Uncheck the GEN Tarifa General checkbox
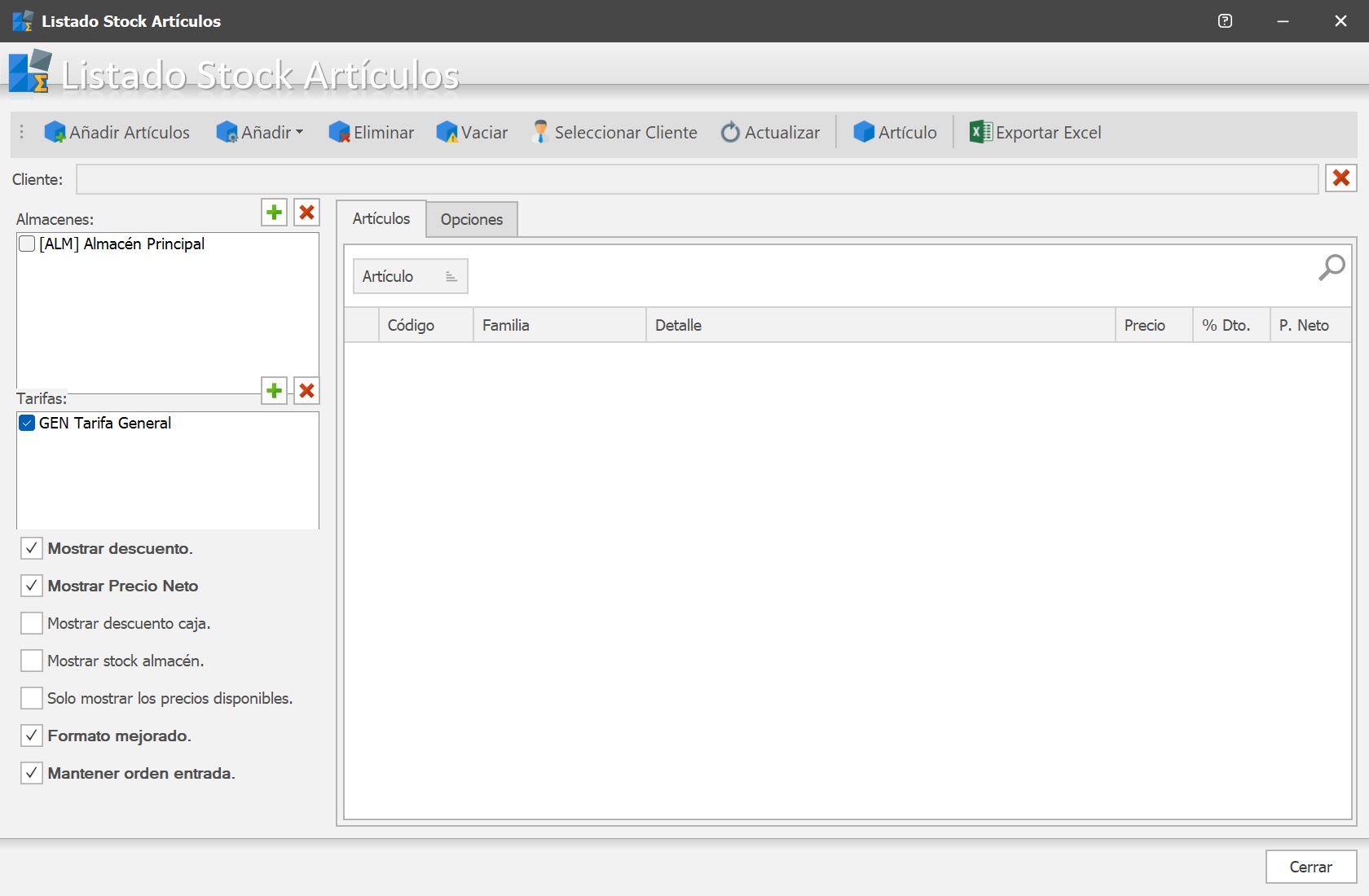Image resolution: width=1369 pixels, height=896 pixels. [27, 423]
